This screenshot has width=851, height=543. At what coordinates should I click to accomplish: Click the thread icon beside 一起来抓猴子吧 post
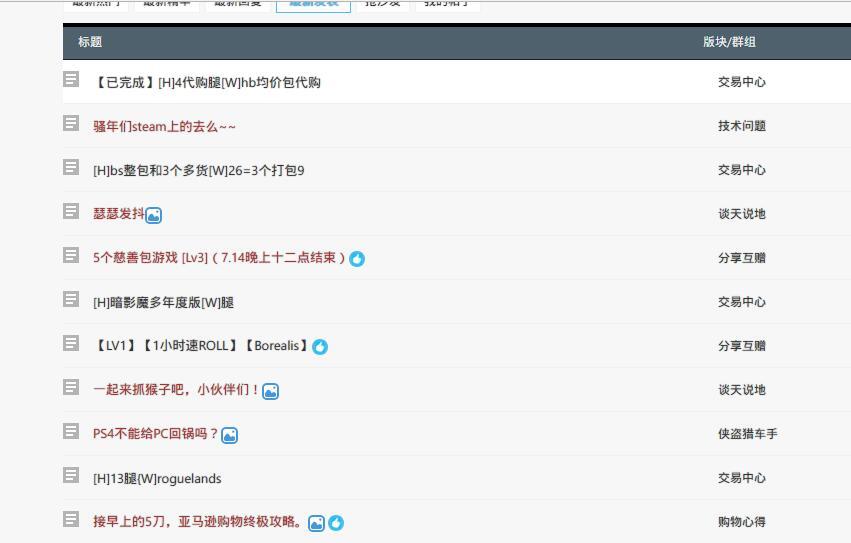pos(71,387)
